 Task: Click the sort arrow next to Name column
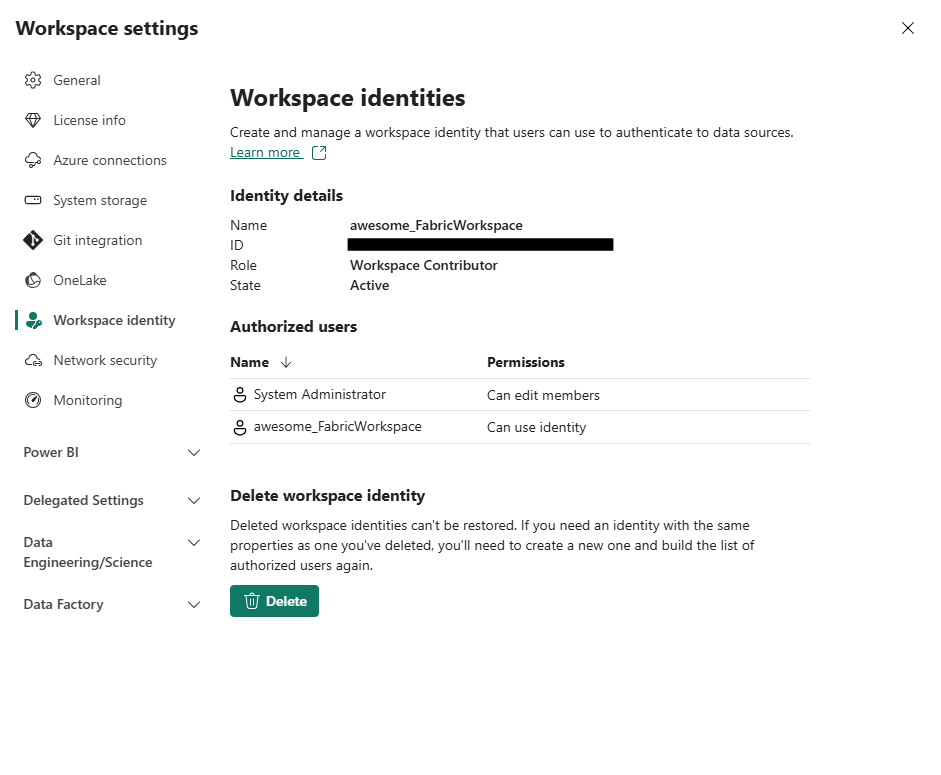[x=286, y=362]
